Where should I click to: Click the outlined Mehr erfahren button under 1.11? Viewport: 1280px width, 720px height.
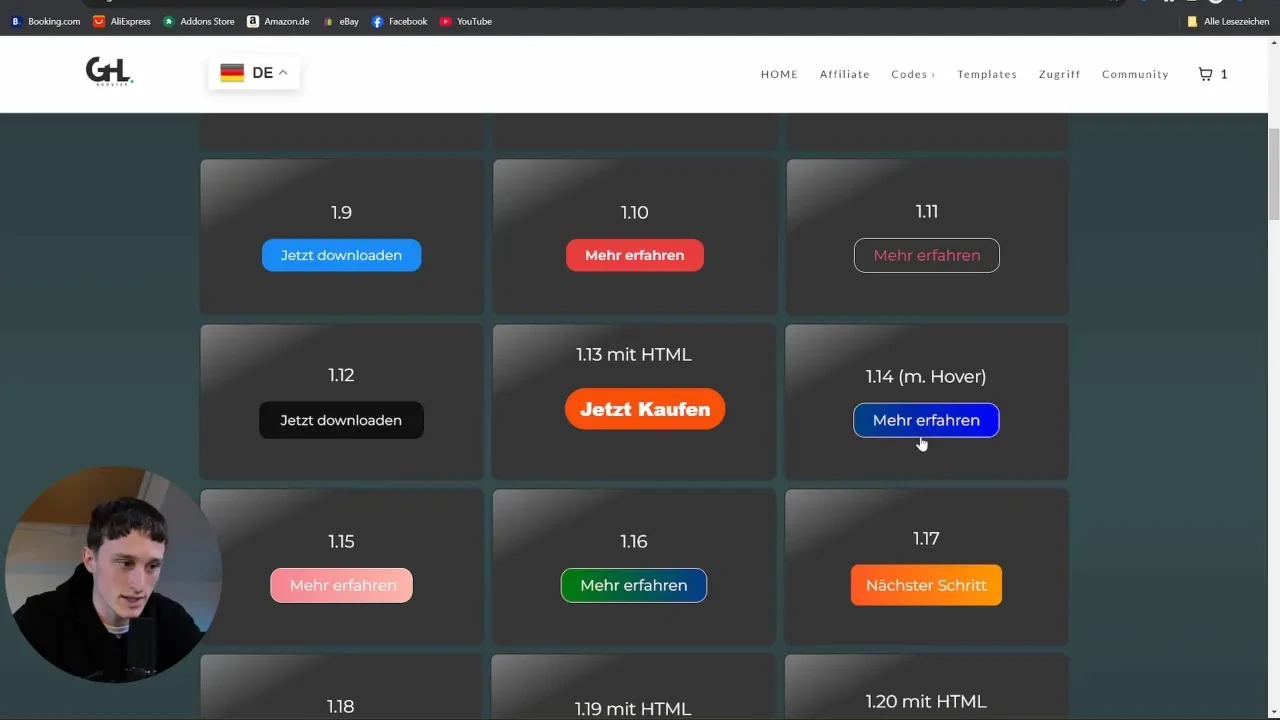point(926,255)
